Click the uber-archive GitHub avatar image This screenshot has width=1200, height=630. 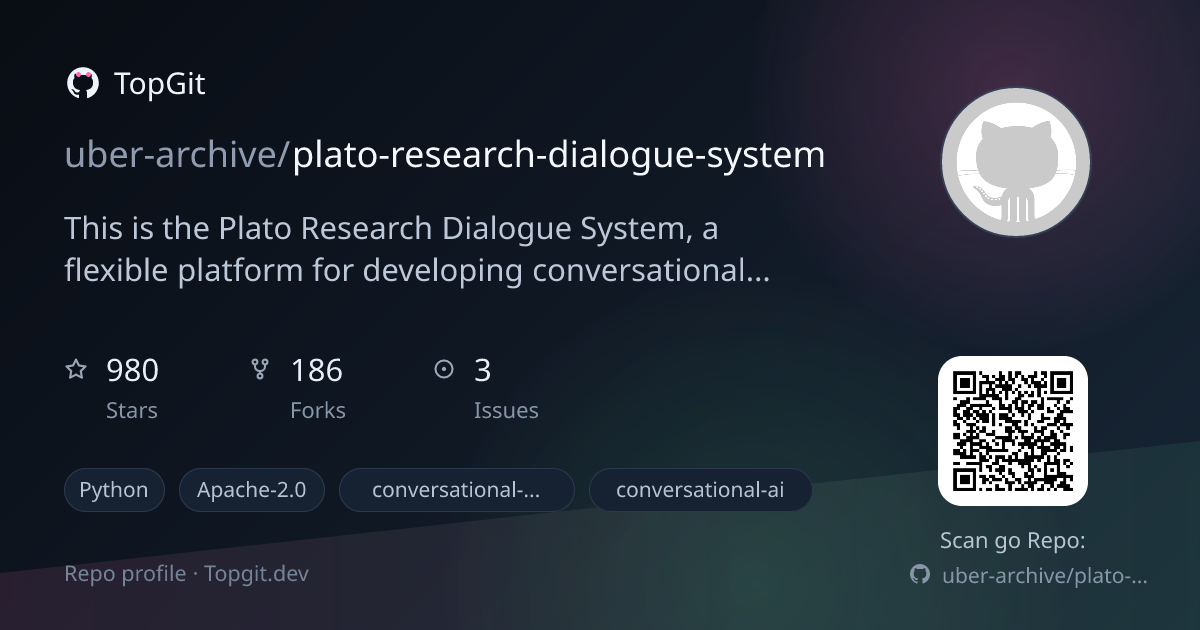click(1015, 162)
